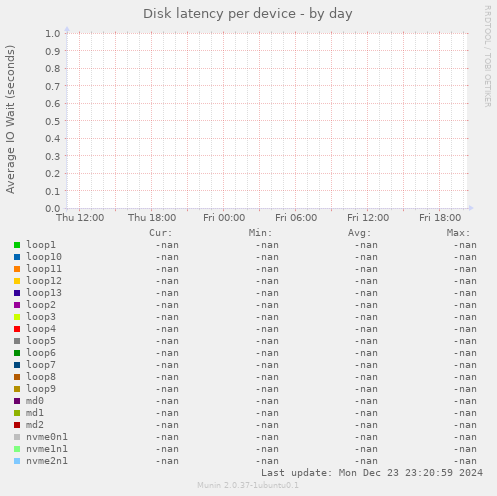Image resolution: width=497 pixels, height=496 pixels.
Task: Select the loop5 legend label
Action: click(x=41, y=341)
